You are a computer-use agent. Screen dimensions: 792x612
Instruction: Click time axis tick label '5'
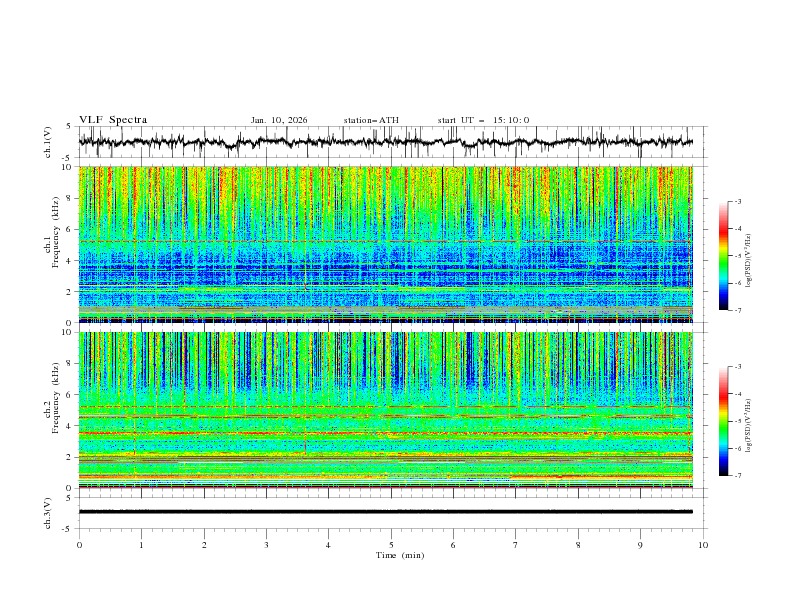tap(391, 545)
